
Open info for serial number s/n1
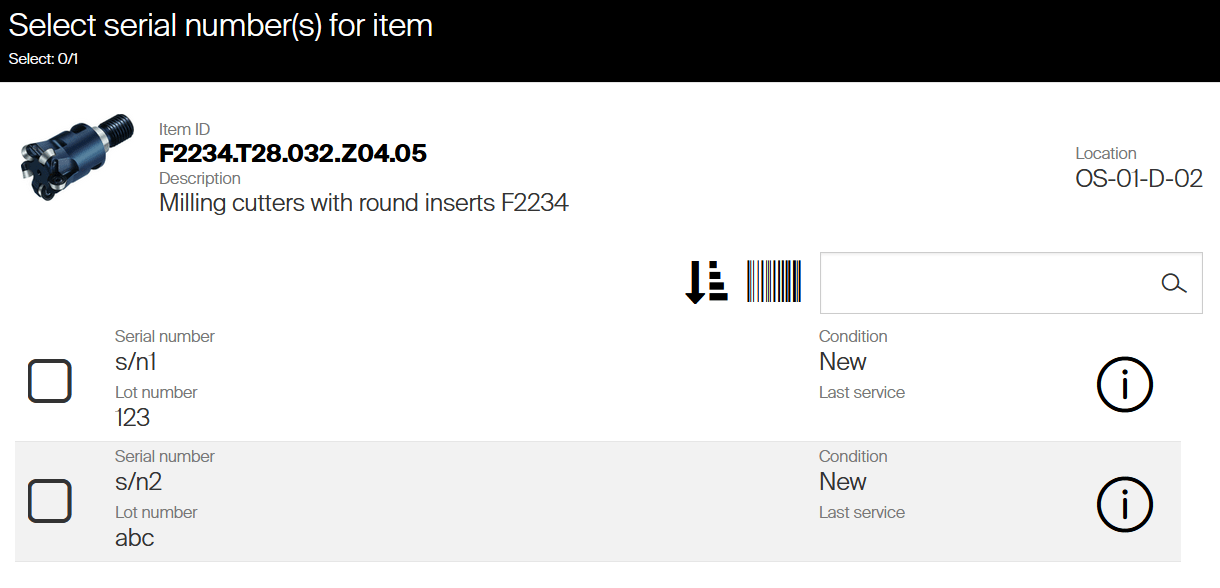(x=1125, y=384)
